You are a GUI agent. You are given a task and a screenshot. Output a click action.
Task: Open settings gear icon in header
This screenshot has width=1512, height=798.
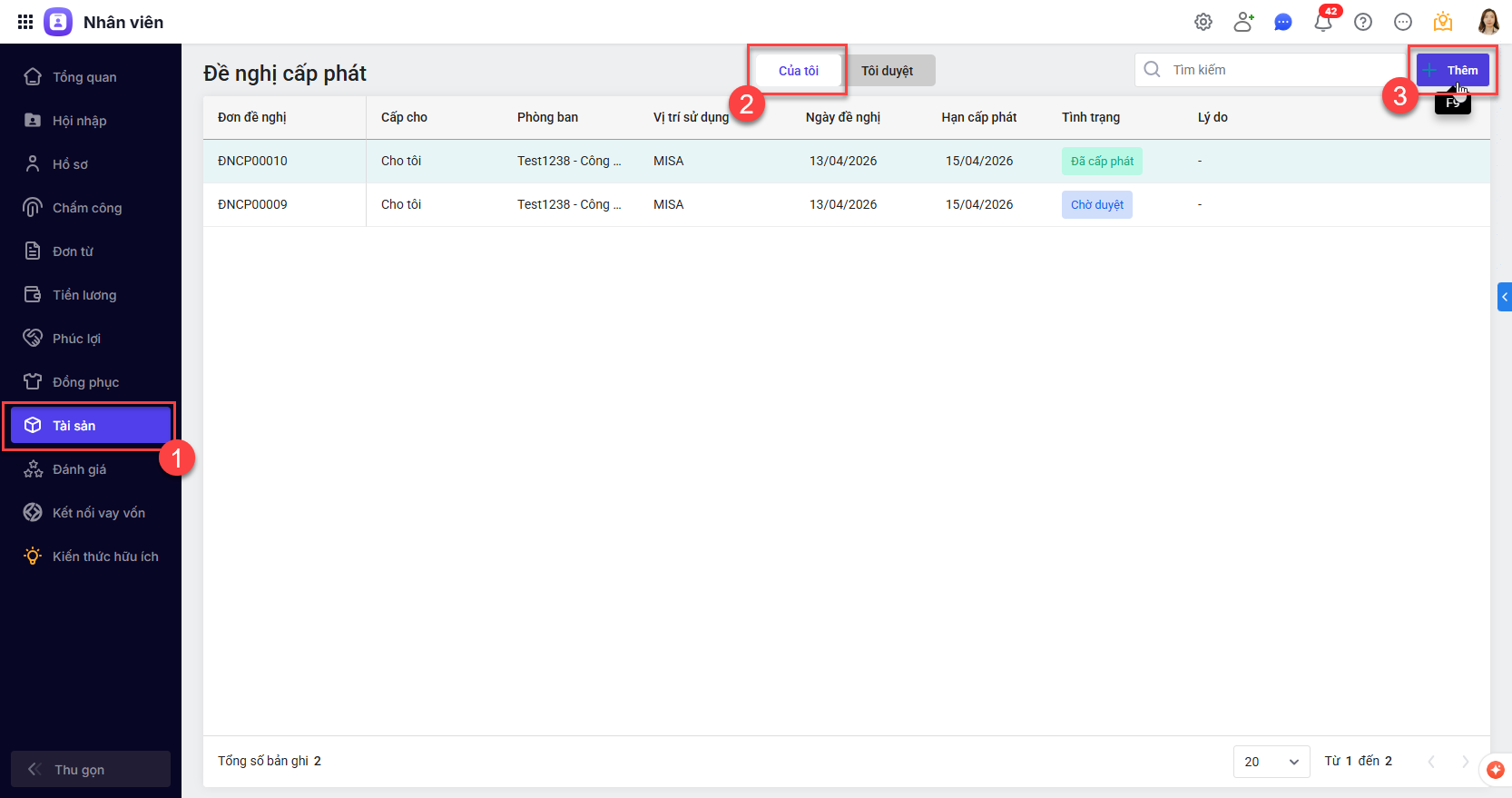pyautogui.click(x=1203, y=22)
